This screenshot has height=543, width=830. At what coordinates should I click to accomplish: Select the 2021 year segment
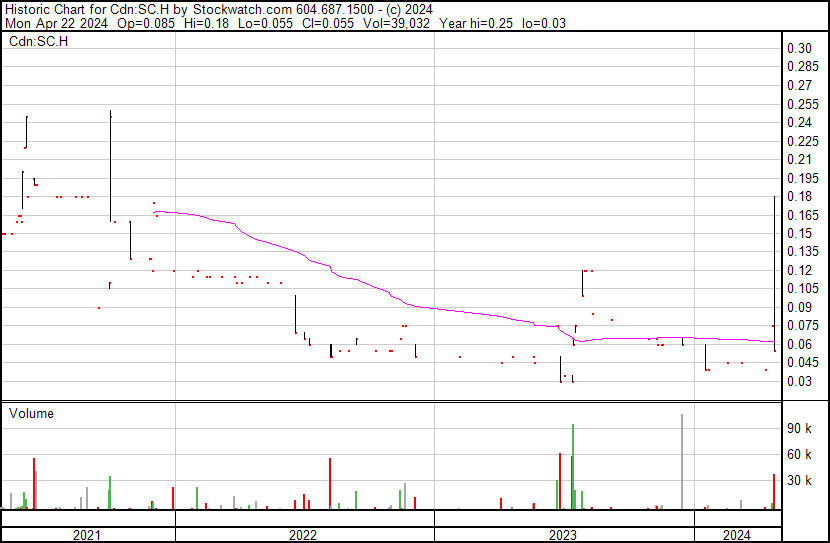point(88,535)
